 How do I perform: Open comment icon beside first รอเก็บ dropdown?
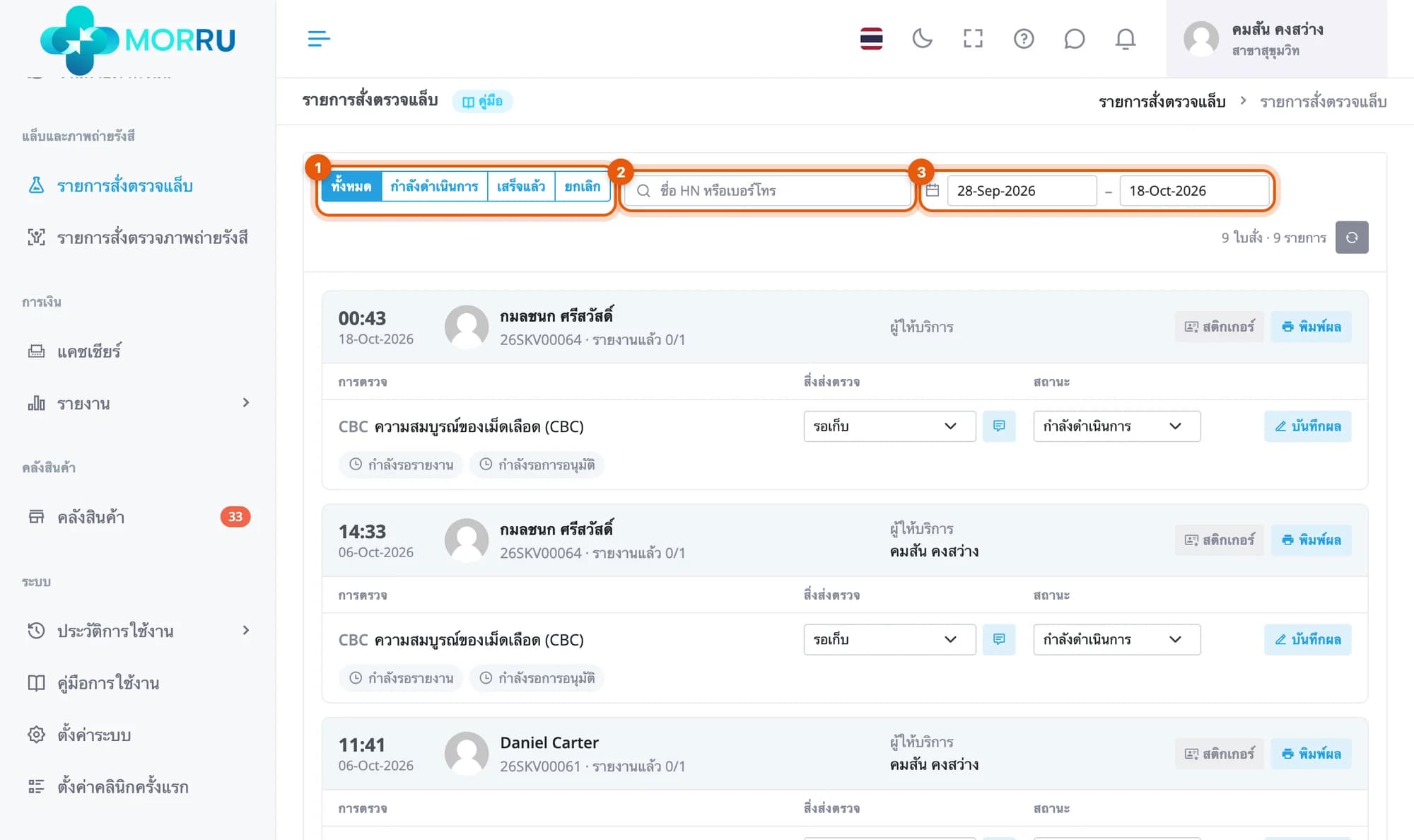[x=998, y=426]
